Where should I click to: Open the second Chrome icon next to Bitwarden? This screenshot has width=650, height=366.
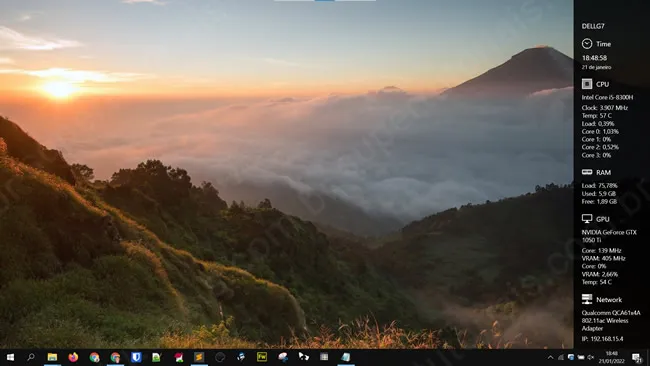click(x=115, y=357)
